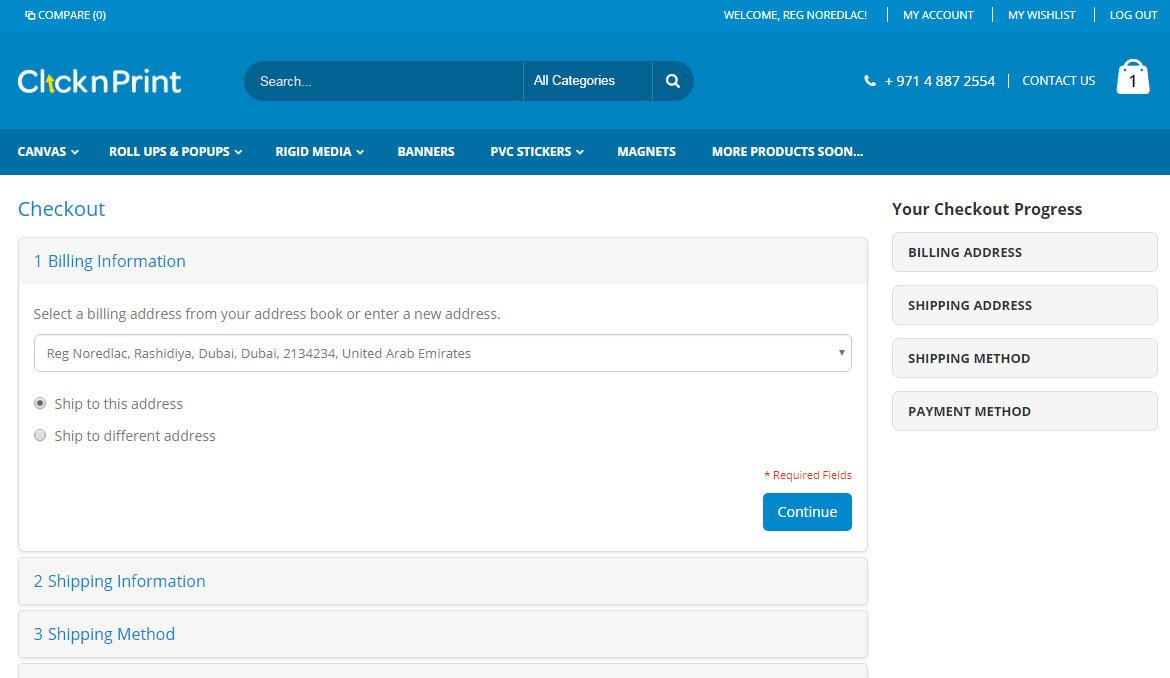
Task: Click inside the Search text field
Action: coord(385,81)
